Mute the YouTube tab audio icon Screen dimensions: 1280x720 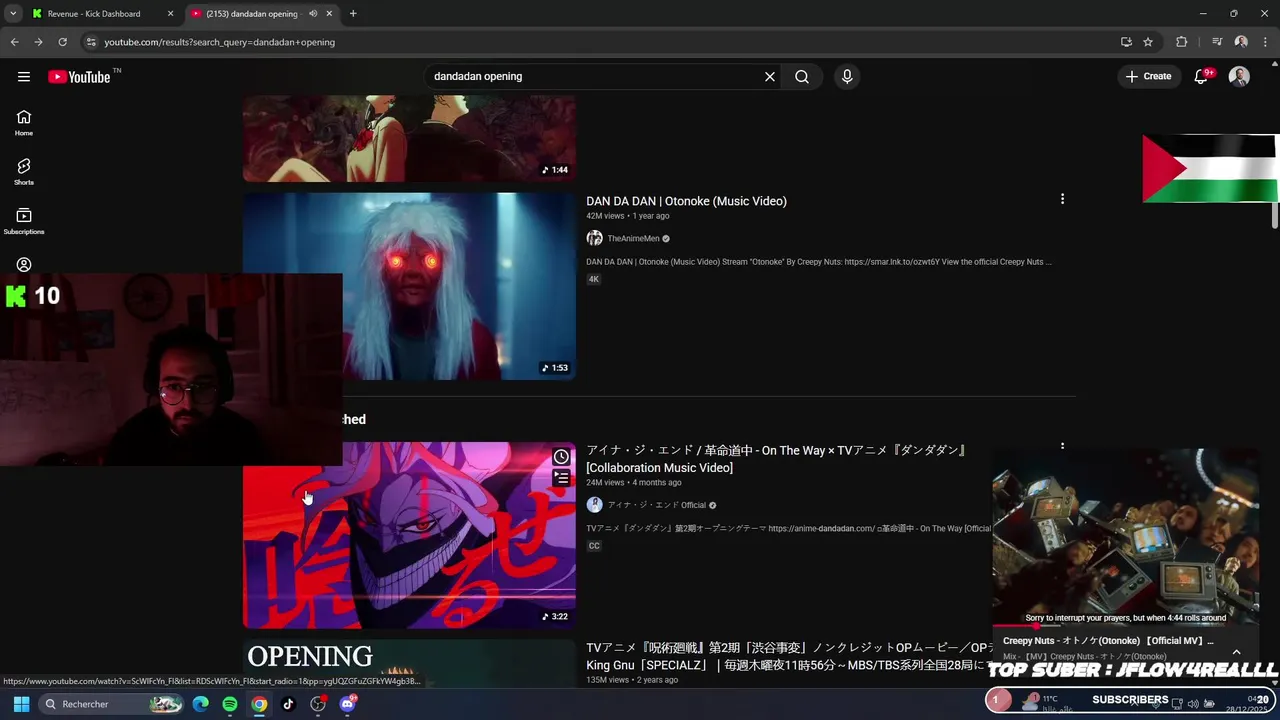tap(313, 14)
